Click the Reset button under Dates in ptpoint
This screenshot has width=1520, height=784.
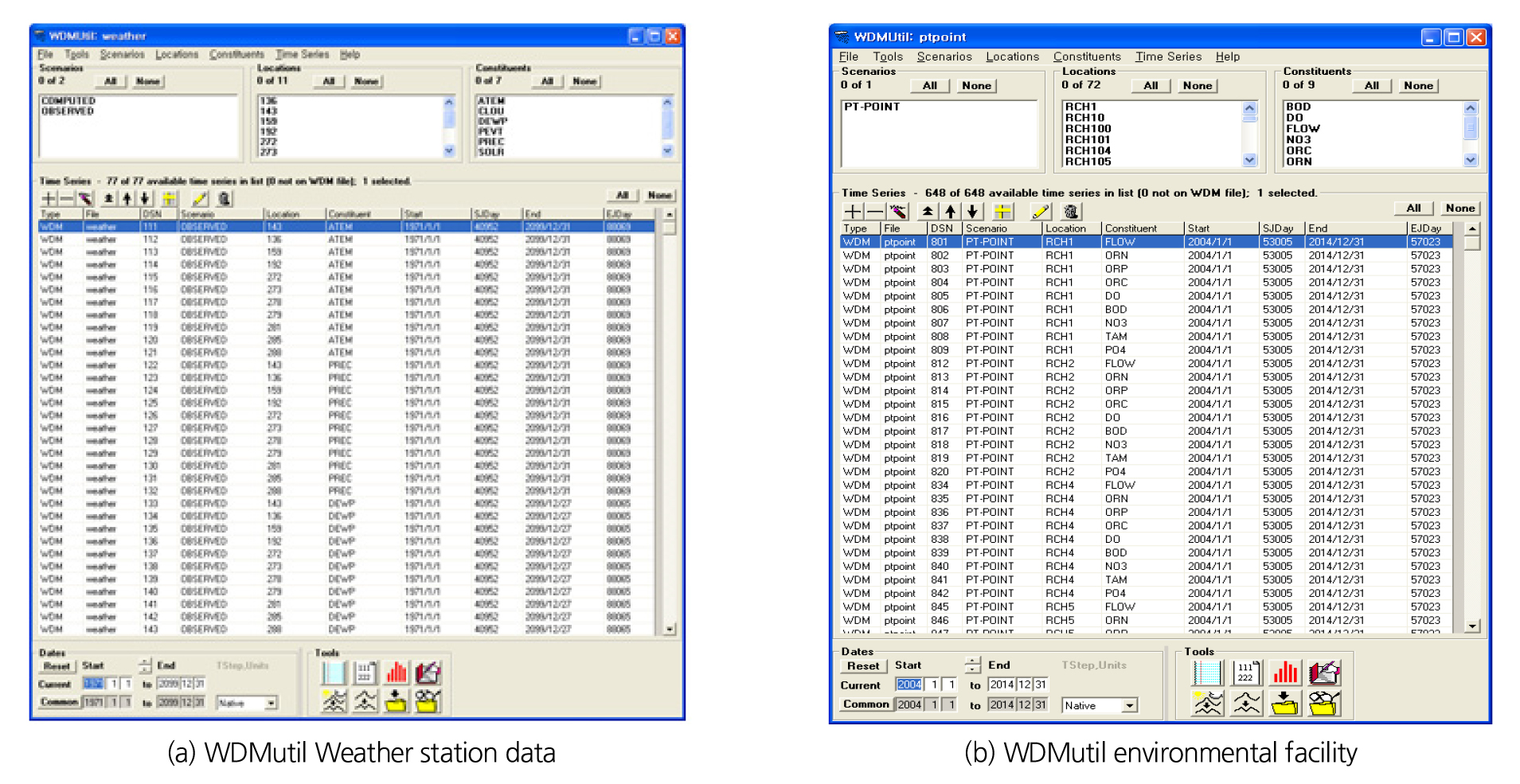(862, 665)
